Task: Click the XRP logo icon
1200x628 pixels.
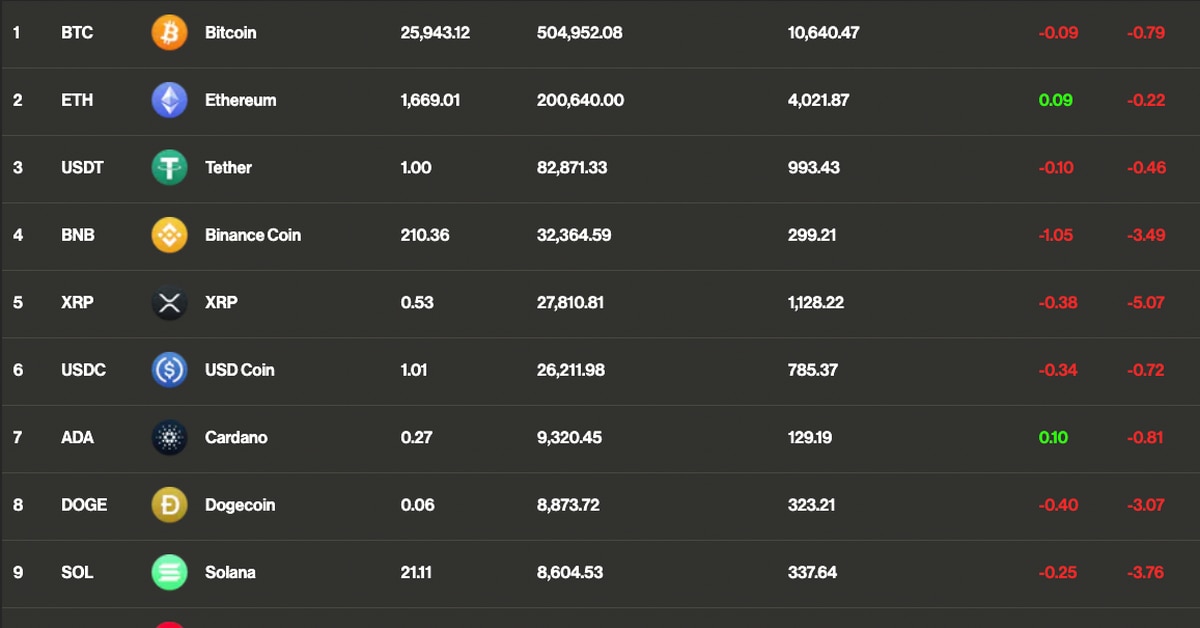Action: 169,302
